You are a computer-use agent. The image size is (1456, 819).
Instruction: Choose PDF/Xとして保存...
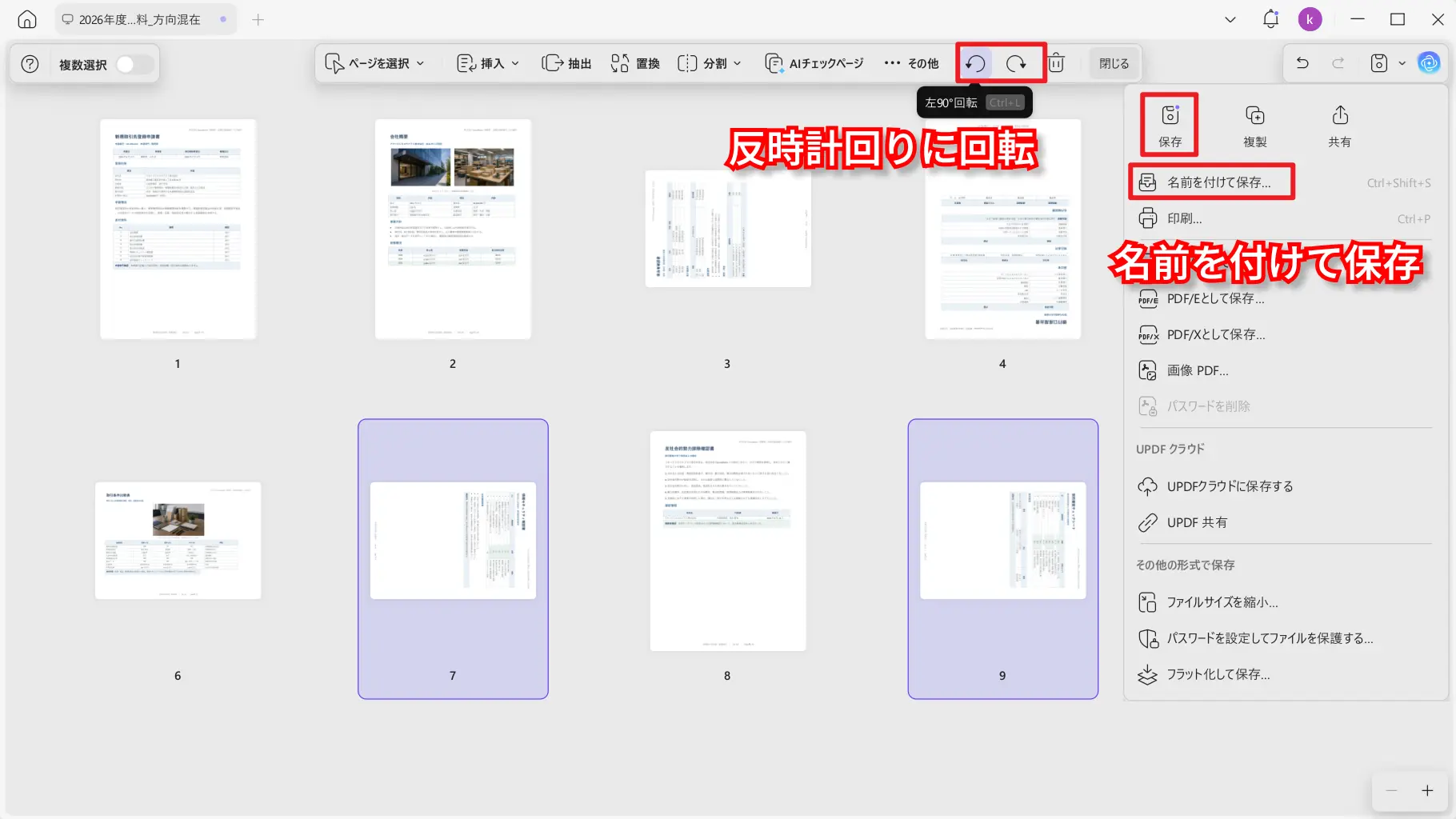tap(1283, 334)
